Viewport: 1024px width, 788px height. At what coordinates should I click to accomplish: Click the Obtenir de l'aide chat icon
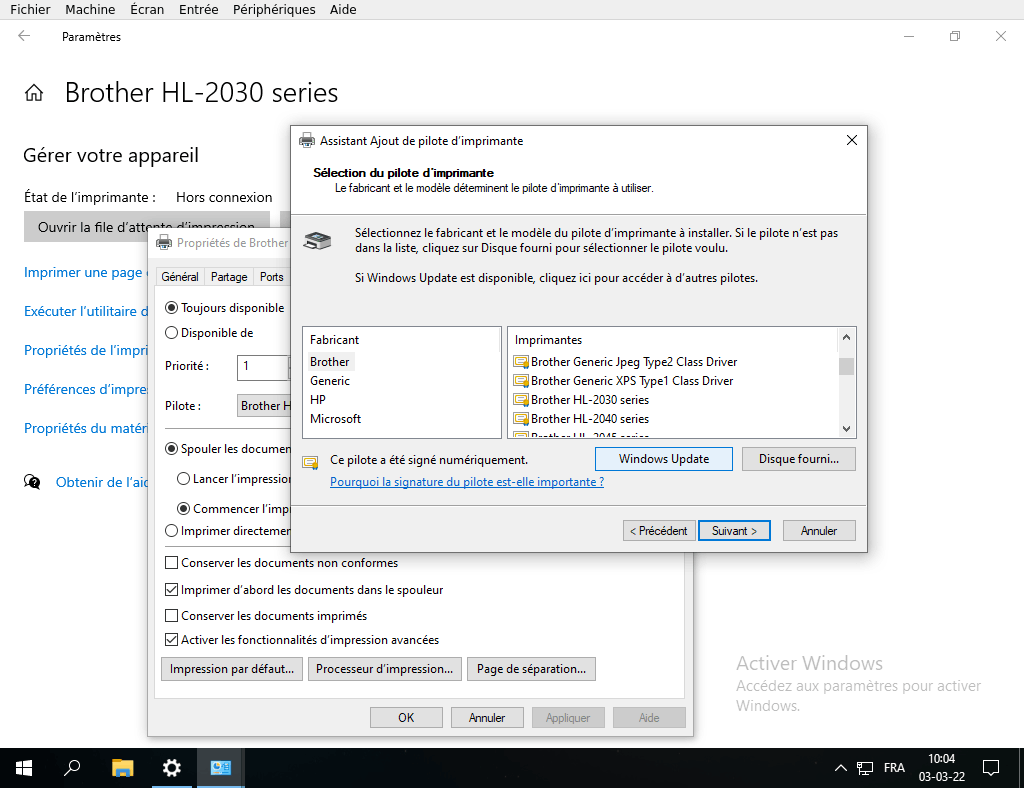(x=32, y=482)
